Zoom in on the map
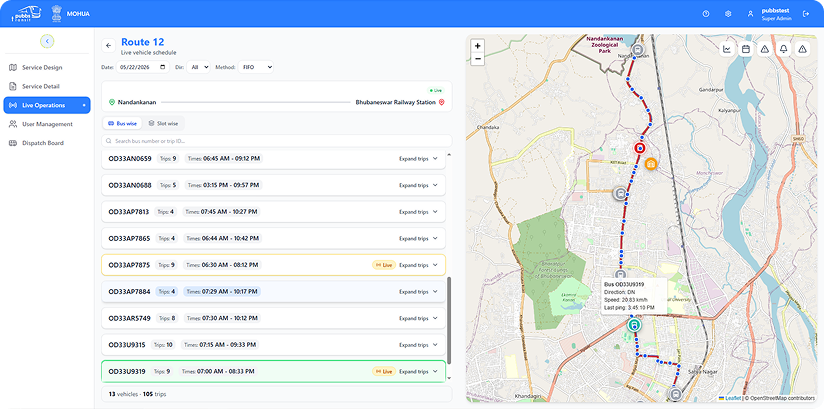 (478, 46)
